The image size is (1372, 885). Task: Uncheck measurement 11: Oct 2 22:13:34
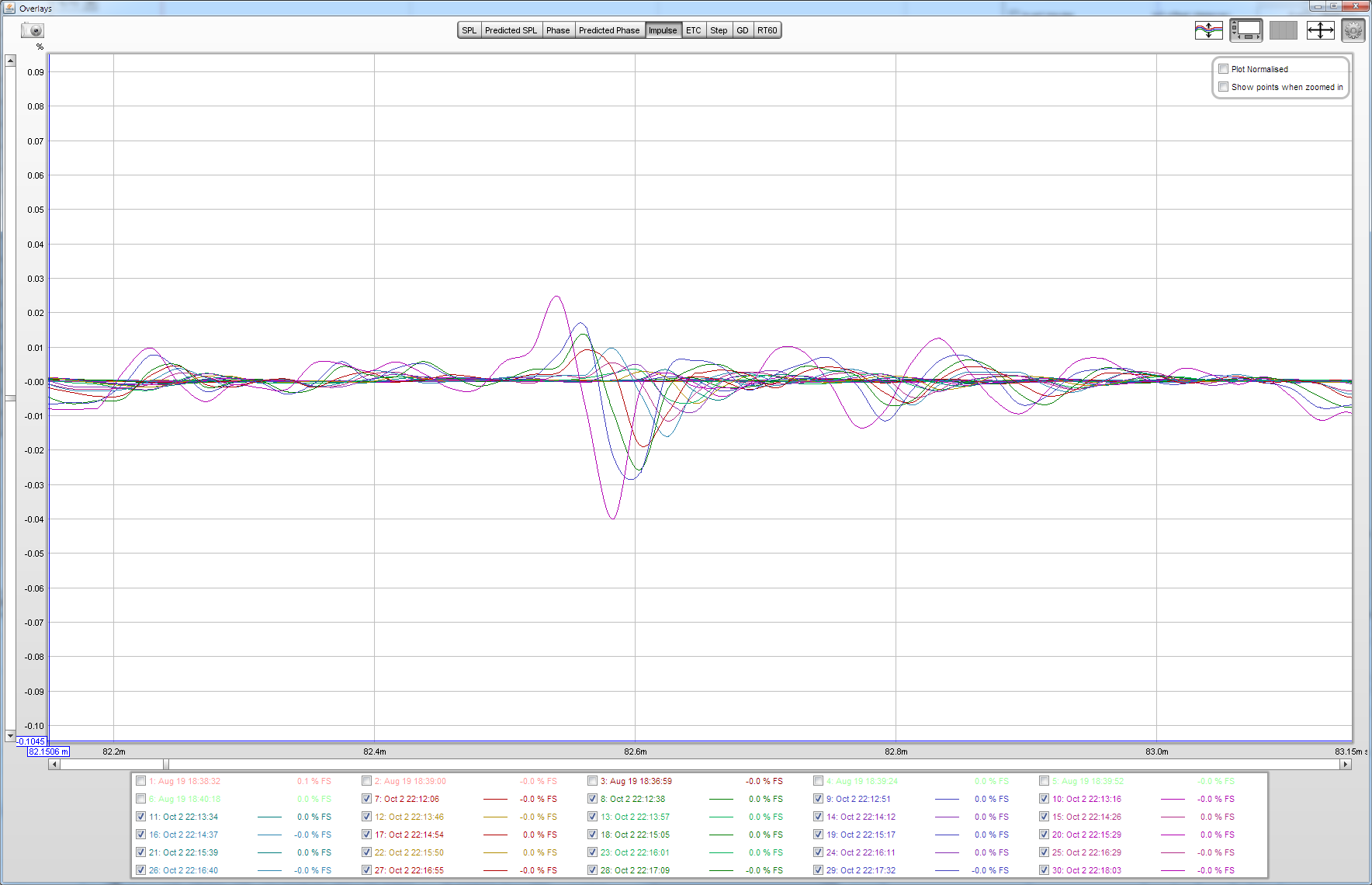(140, 817)
